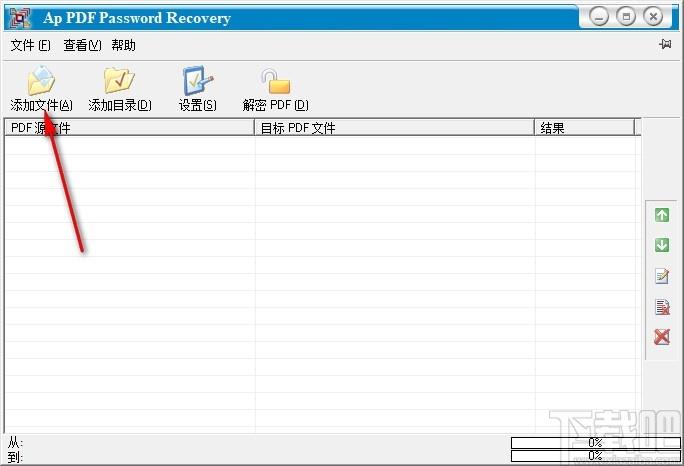Click the lower 0% progress bar
The height and width of the screenshot is (466, 684).
point(595,456)
